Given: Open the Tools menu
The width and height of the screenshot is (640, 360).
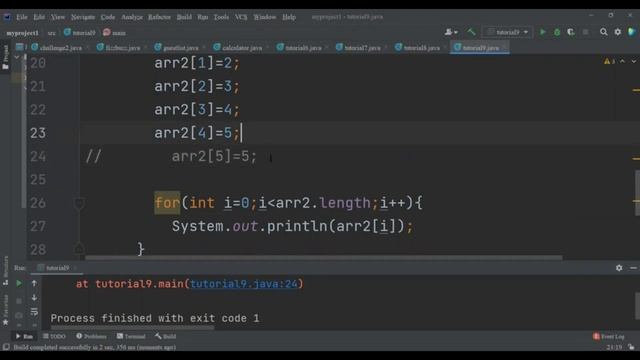Looking at the screenshot, I should click(x=221, y=17).
